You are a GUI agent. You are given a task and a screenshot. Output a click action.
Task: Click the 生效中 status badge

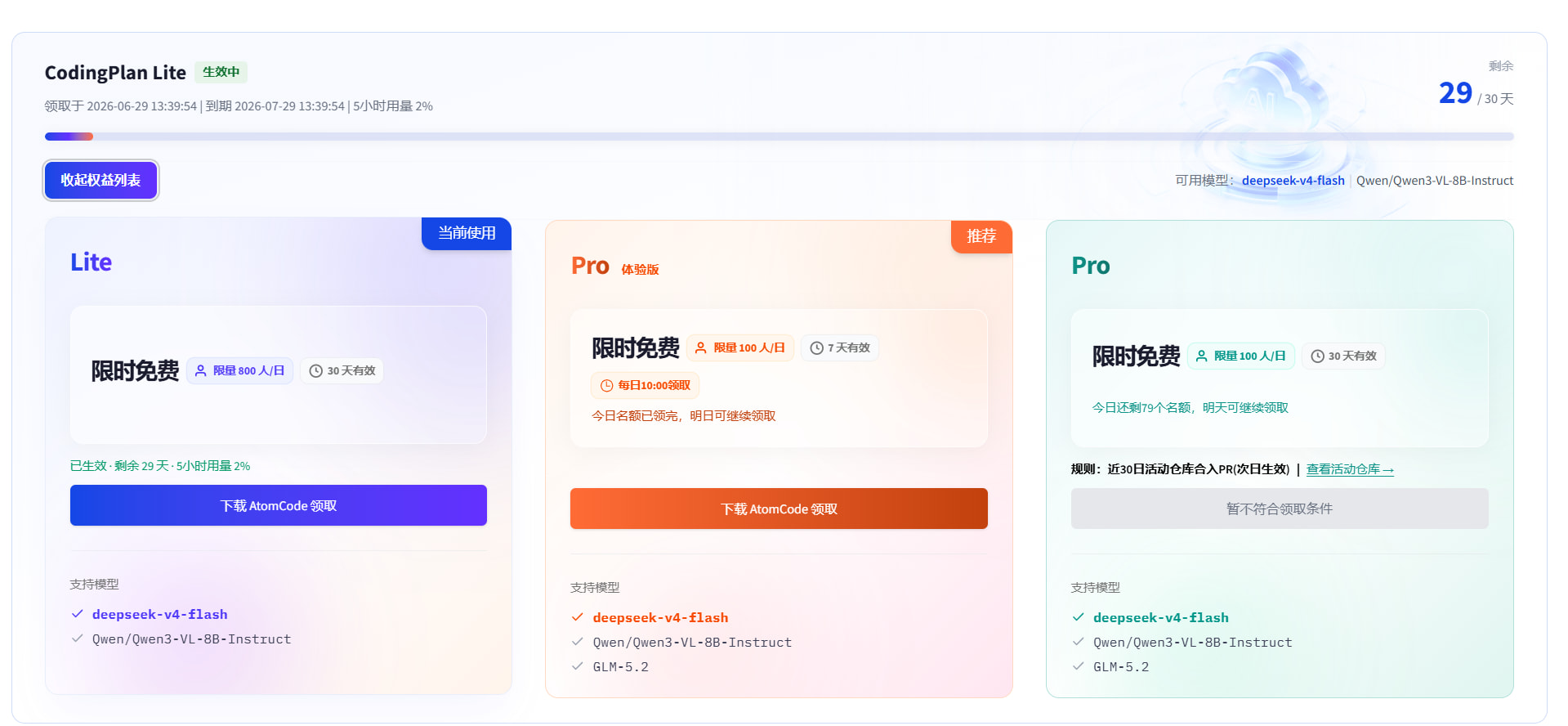[221, 72]
